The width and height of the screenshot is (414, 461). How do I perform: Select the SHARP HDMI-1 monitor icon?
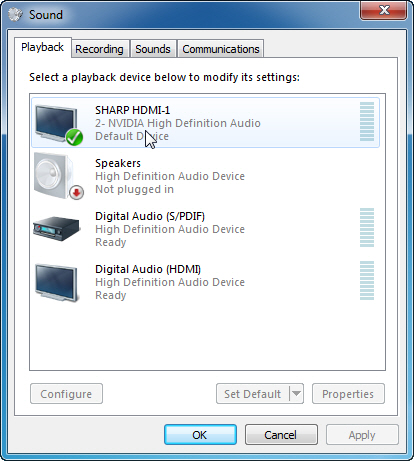tap(57, 123)
